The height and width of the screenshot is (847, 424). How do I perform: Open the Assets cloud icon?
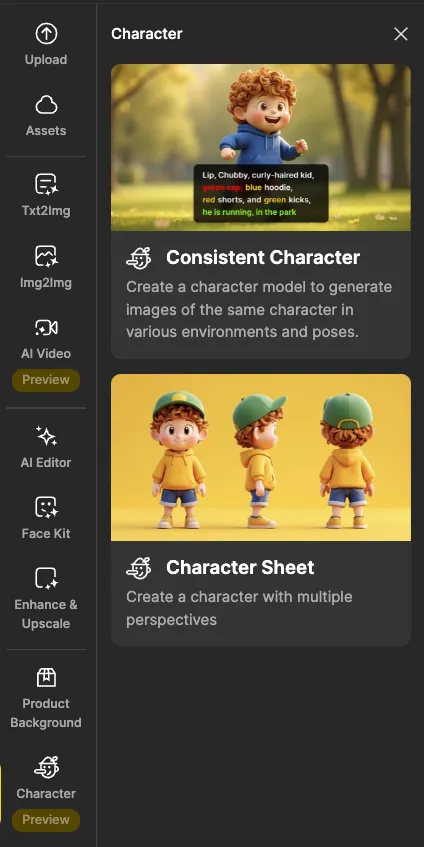pos(46,105)
